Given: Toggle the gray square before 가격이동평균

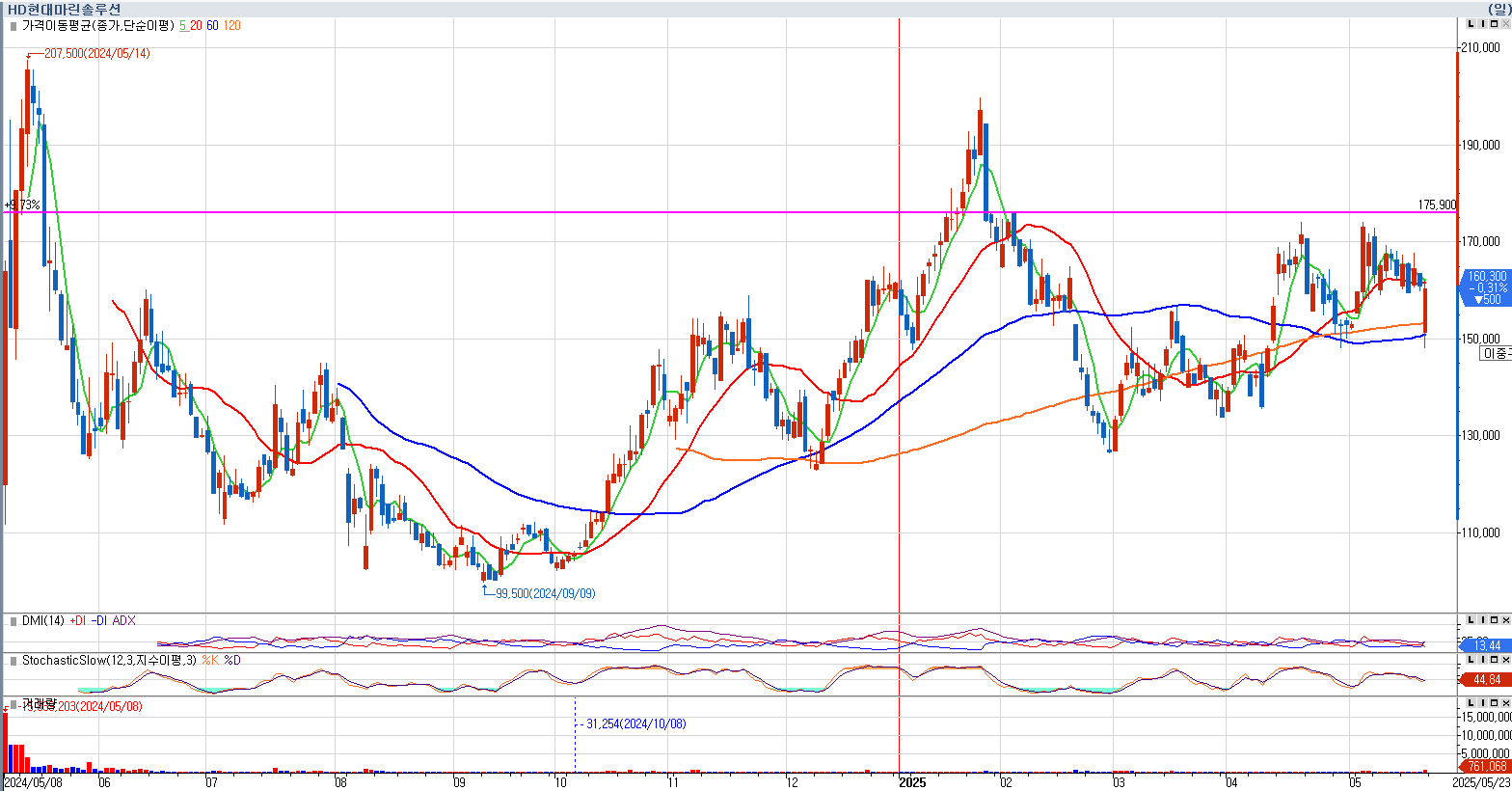Looking at the screenshot, I should (13, 26).
